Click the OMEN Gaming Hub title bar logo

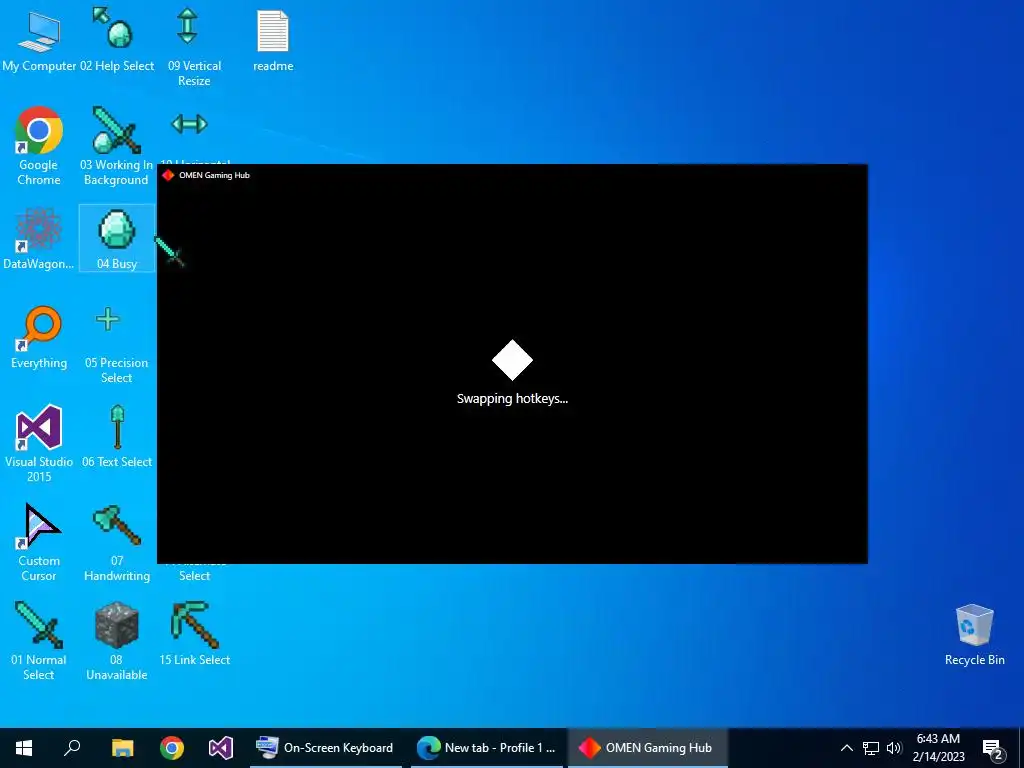pyautogui.click(x=168, y=175)
